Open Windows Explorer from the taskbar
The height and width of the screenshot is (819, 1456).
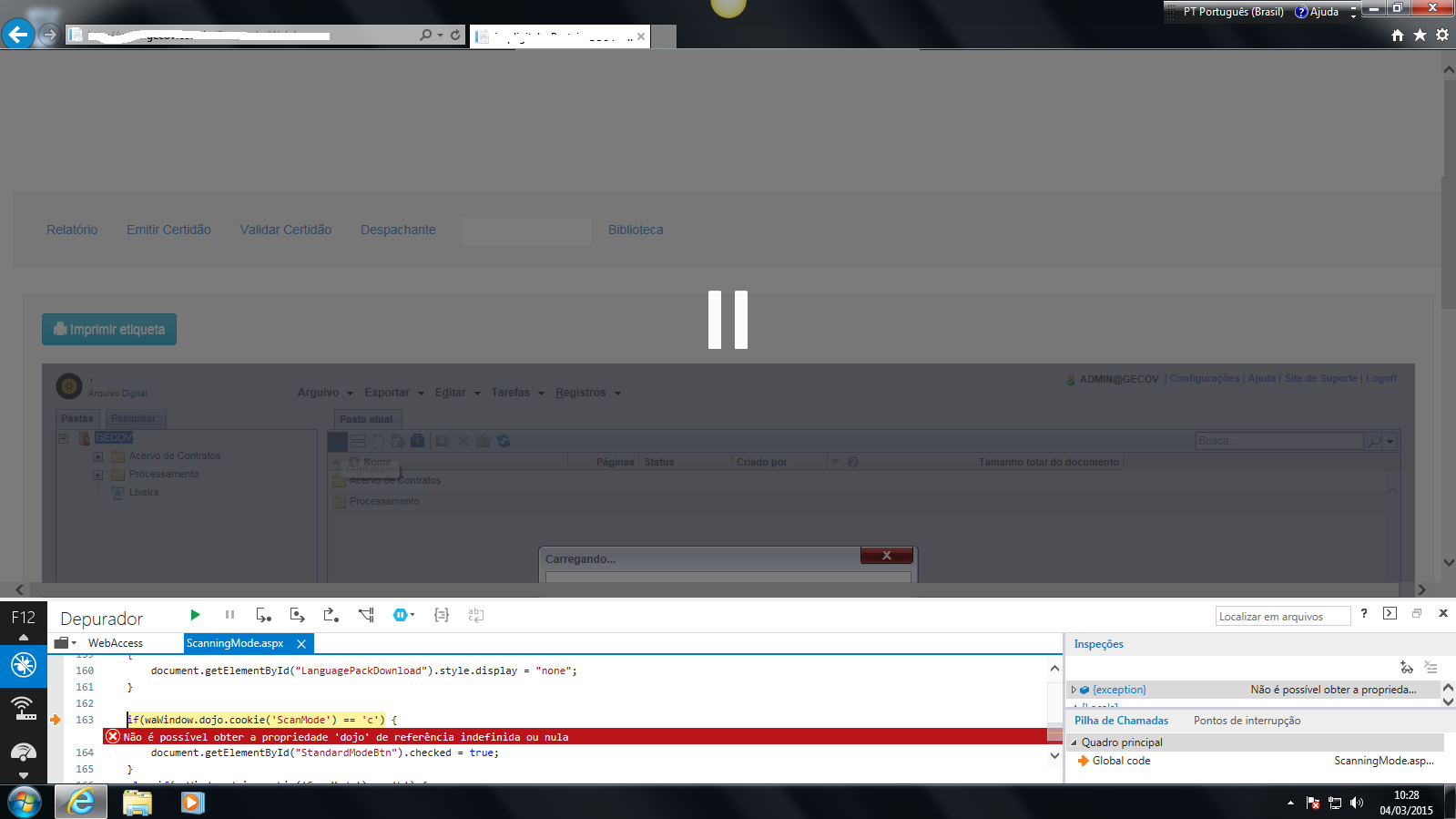[x=137, y=803]
